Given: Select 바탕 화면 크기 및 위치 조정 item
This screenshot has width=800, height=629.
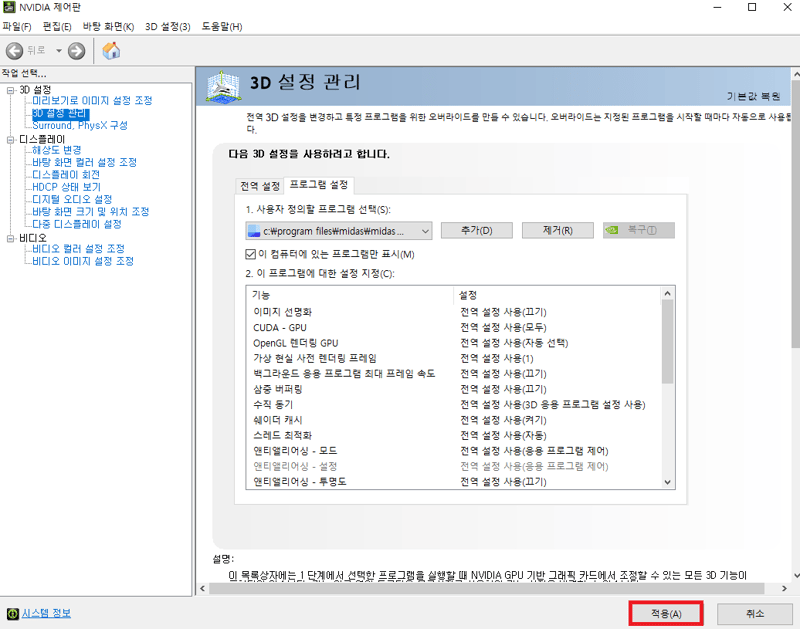Looking at the screenshot, I should pyautogui.click(x=91, y=212).
